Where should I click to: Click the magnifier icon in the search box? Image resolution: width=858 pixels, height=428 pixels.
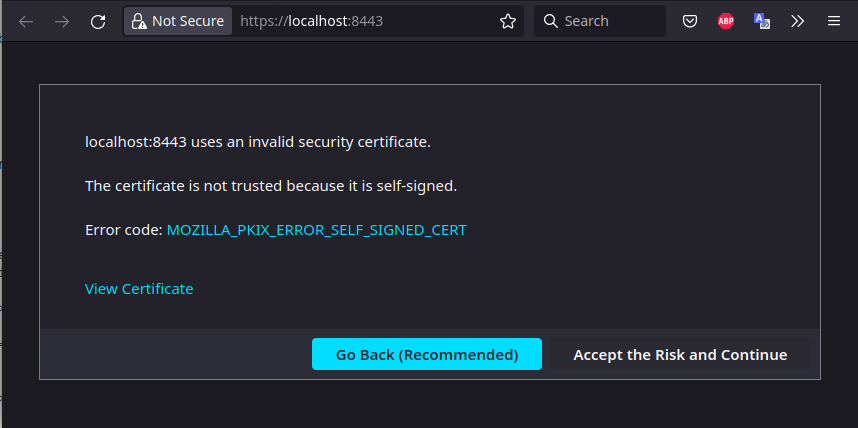pyautogui.click(x=550, y=21)
